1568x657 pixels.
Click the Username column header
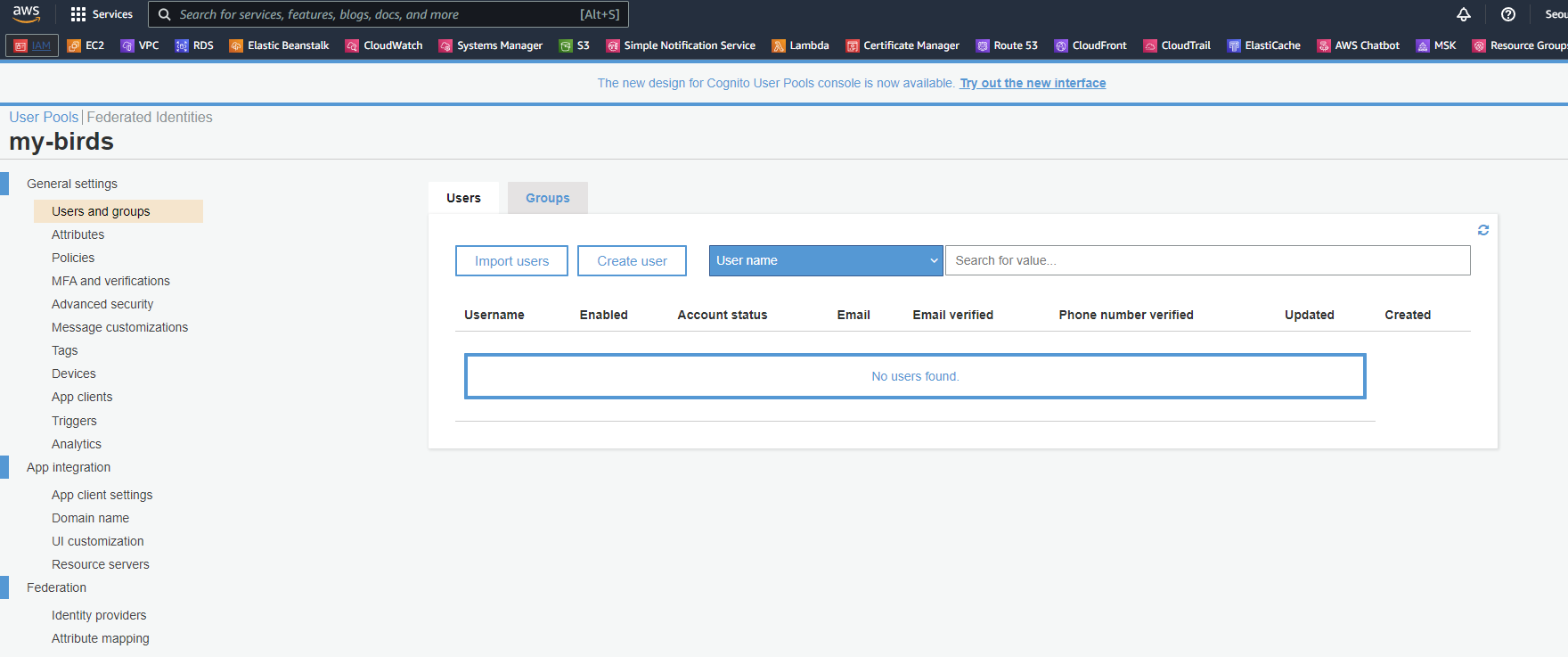point(494,315)
